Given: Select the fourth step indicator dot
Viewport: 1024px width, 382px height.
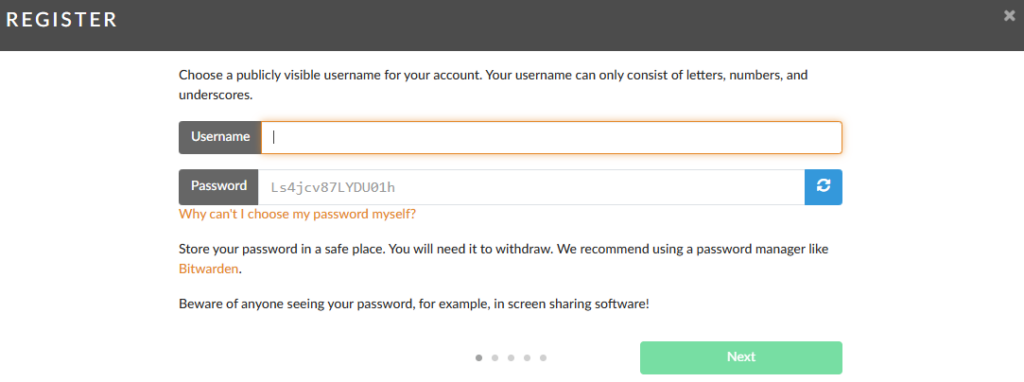Looking at the screenshot, I should 527,358.
